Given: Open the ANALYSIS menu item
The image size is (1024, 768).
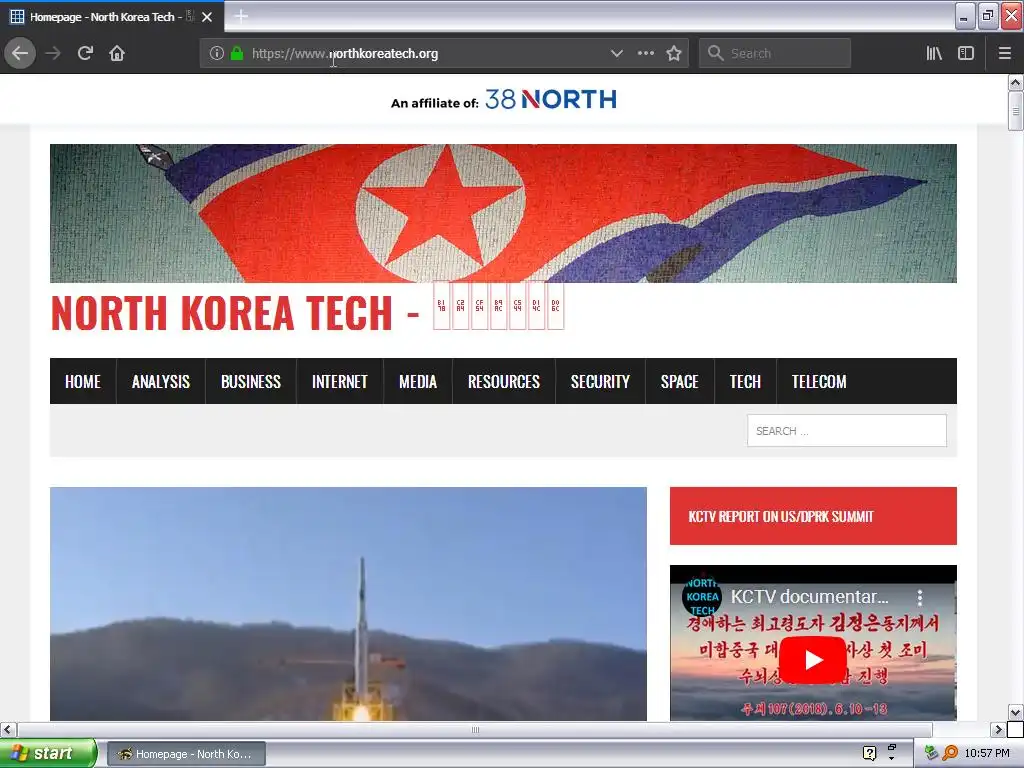Looking at the screenshot, I should pyautogui.click(x=161, y=381).
